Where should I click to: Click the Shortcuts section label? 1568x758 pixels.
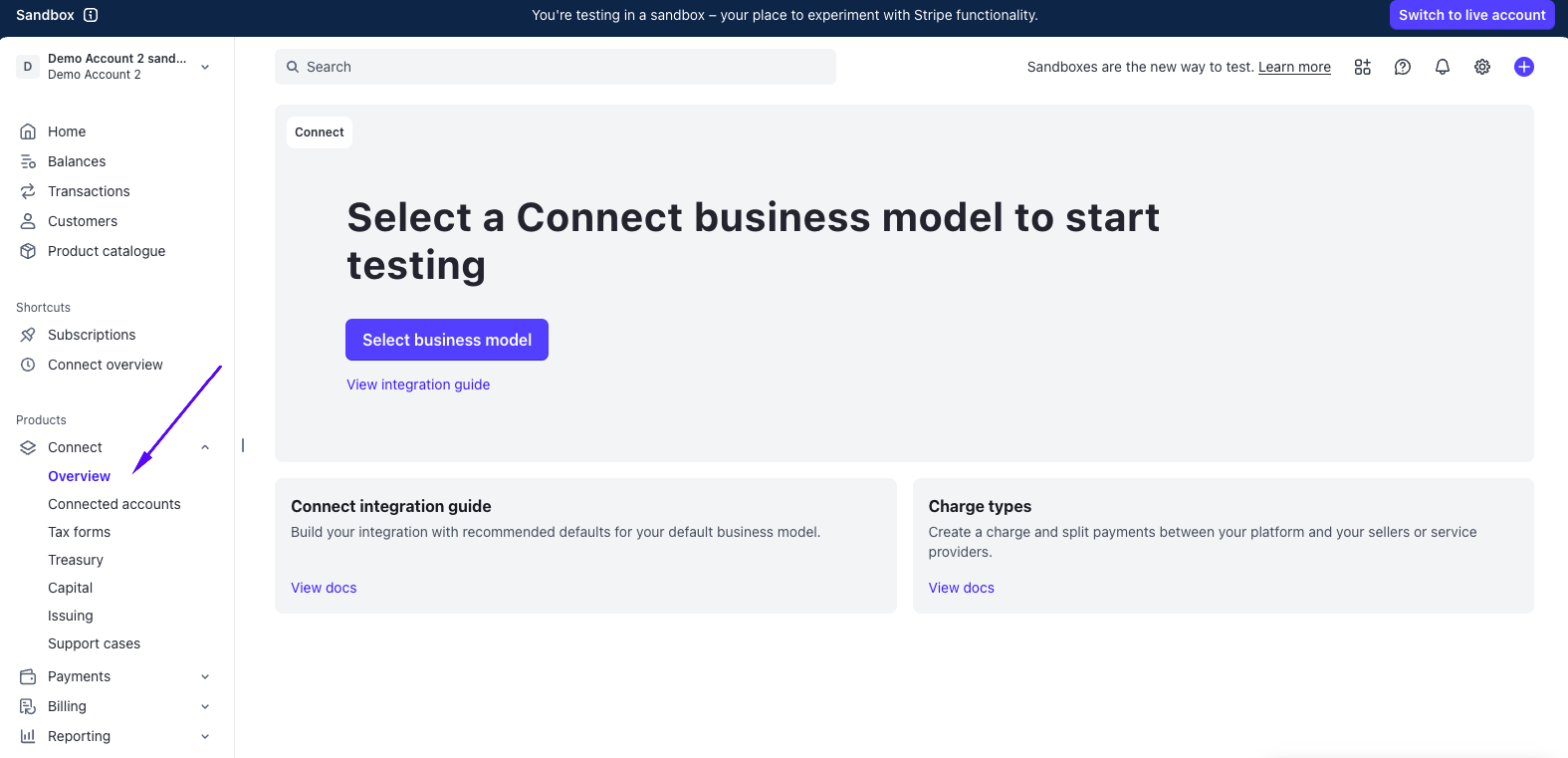click(43, 308)
